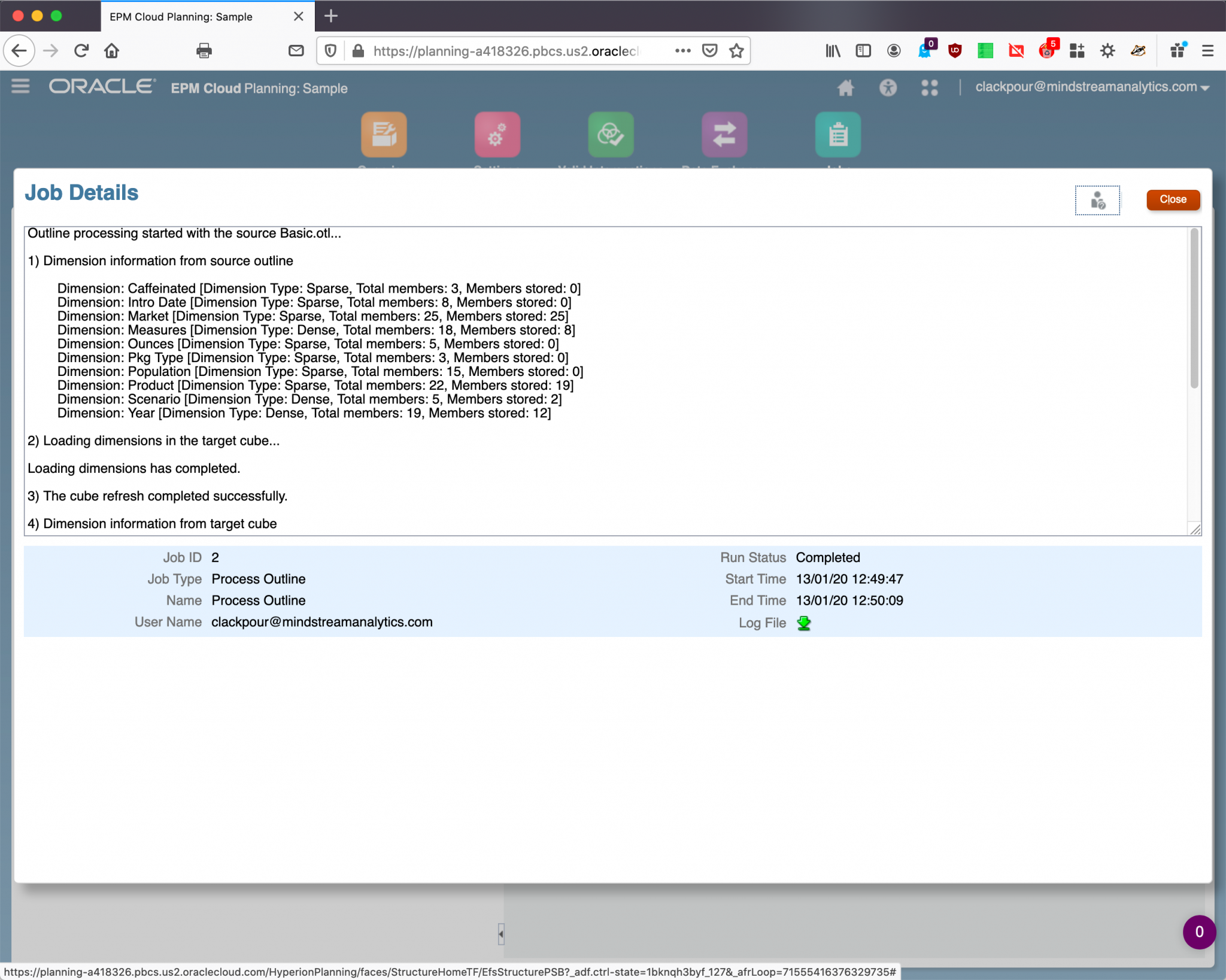
Task: Open the purple Data Exchange arrows icon
Action: pos(724,134)
